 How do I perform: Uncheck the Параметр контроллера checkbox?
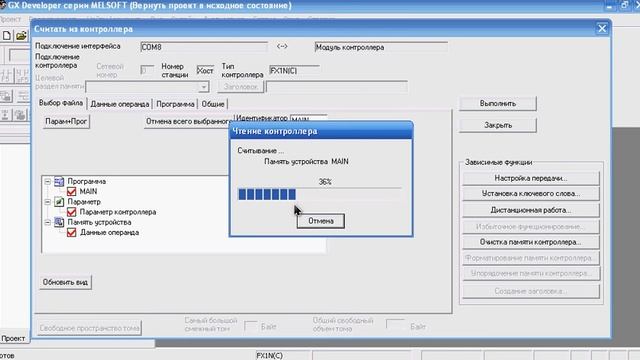71,212
